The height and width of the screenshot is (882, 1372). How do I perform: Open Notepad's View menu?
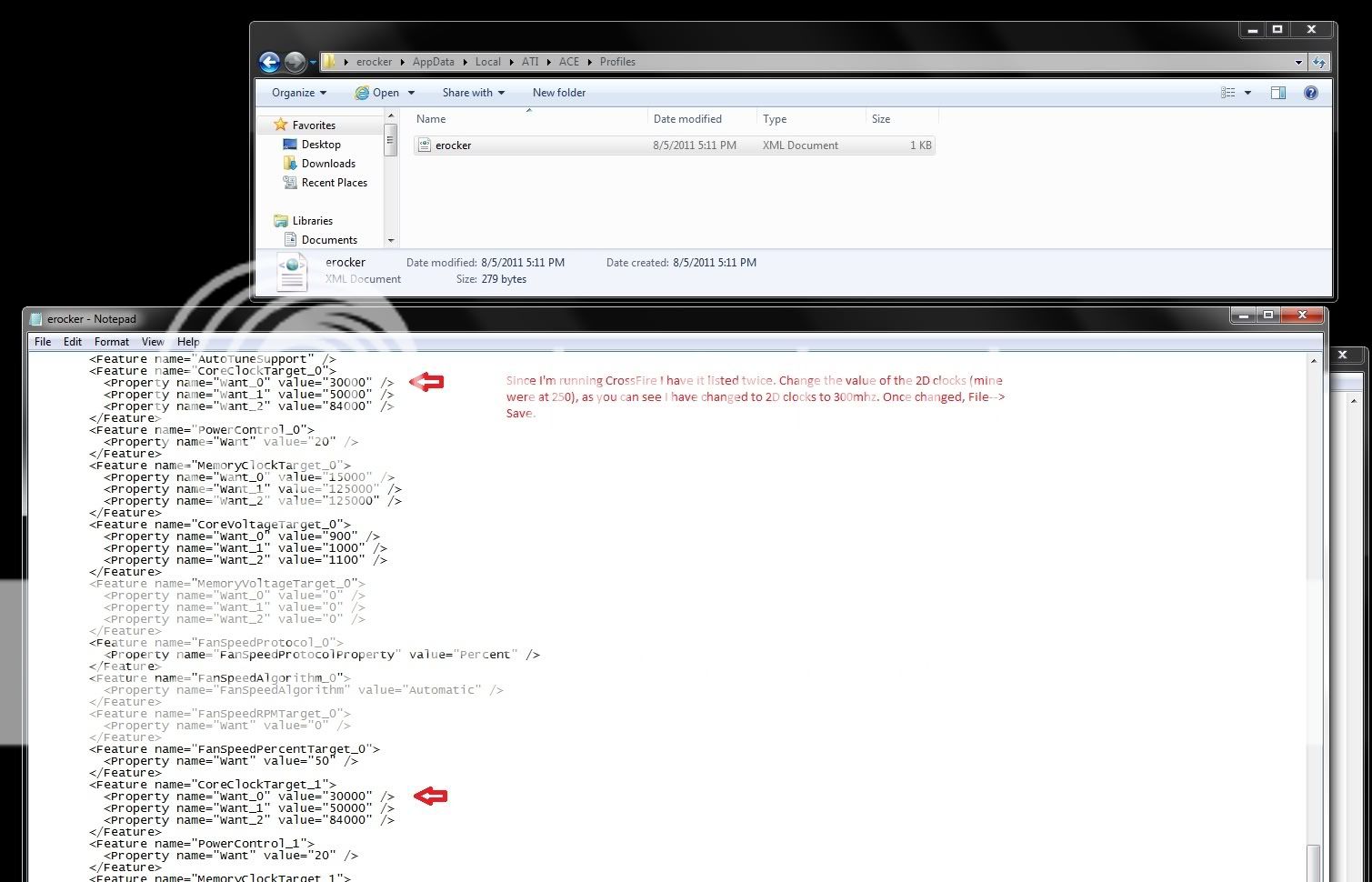tap(153, 342)
